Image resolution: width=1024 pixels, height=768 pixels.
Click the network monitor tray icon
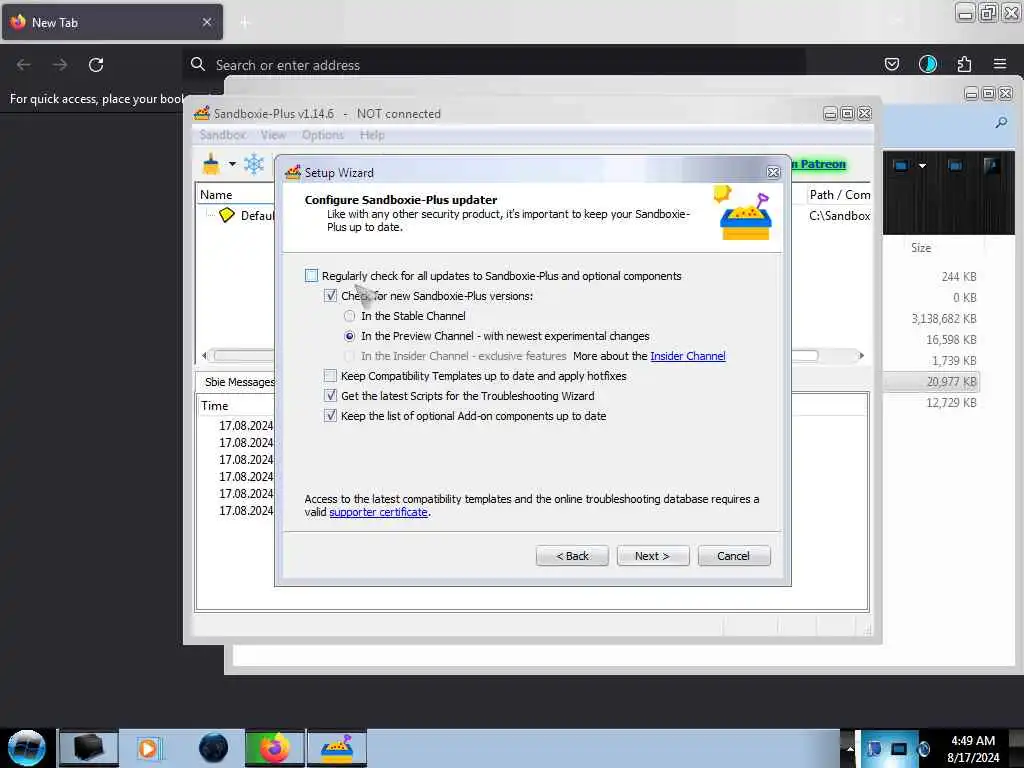coord(899,748)
